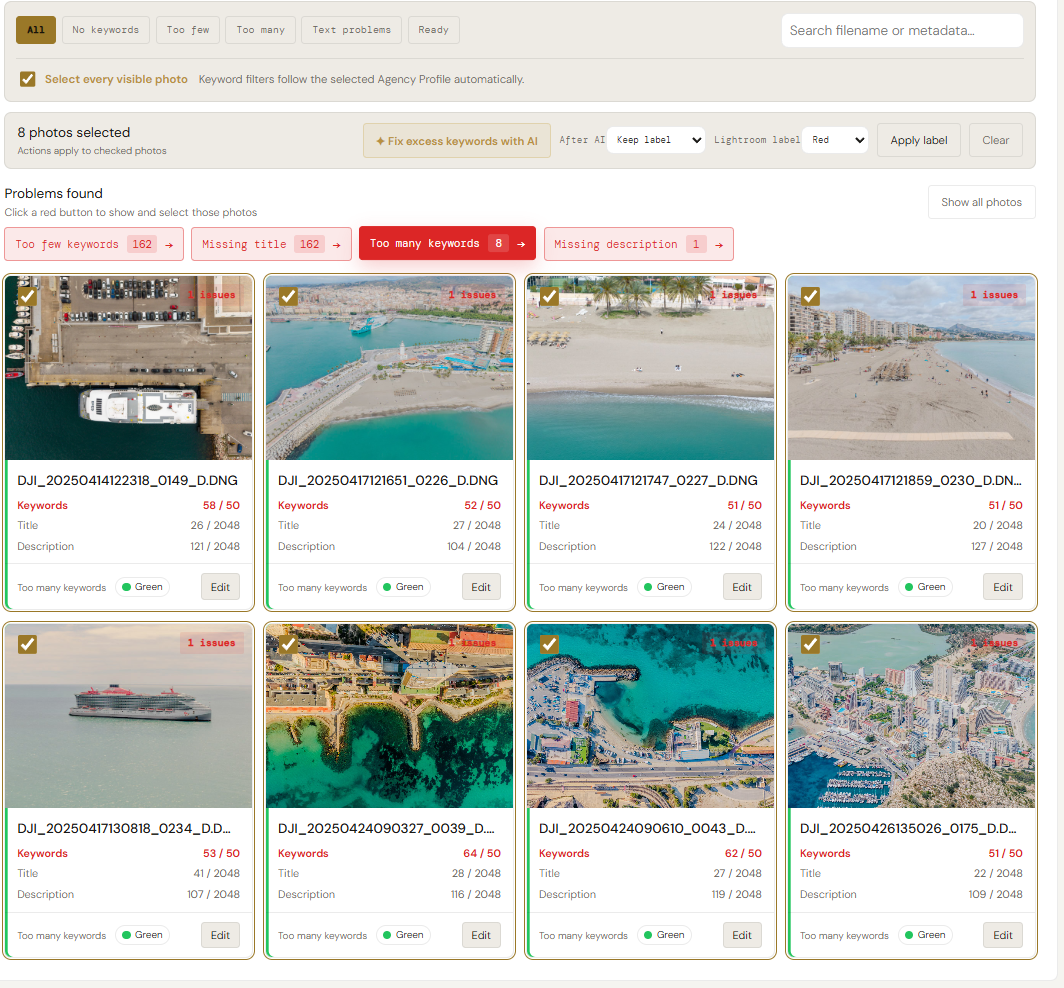Click the 1 issues badge on DJI_20250417130818_0234
Viewport: 1064px width, 988px height.
pyautogui.click(x=211, y=643)
